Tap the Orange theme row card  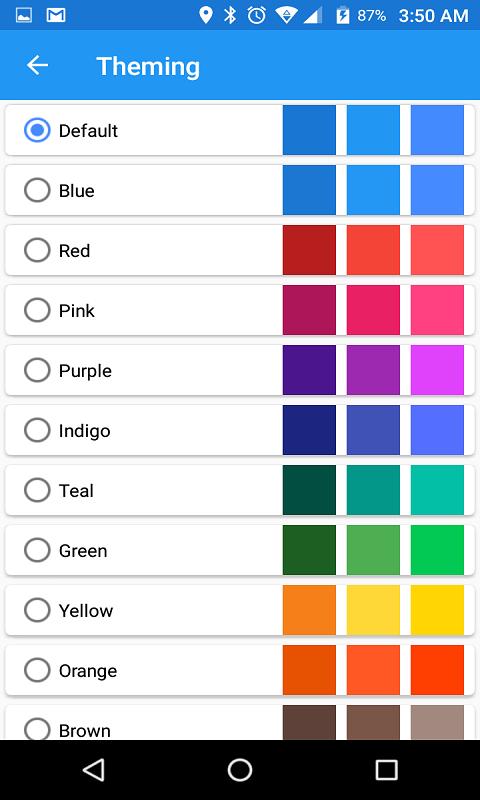pyautogui.click(x=240, y=670)
